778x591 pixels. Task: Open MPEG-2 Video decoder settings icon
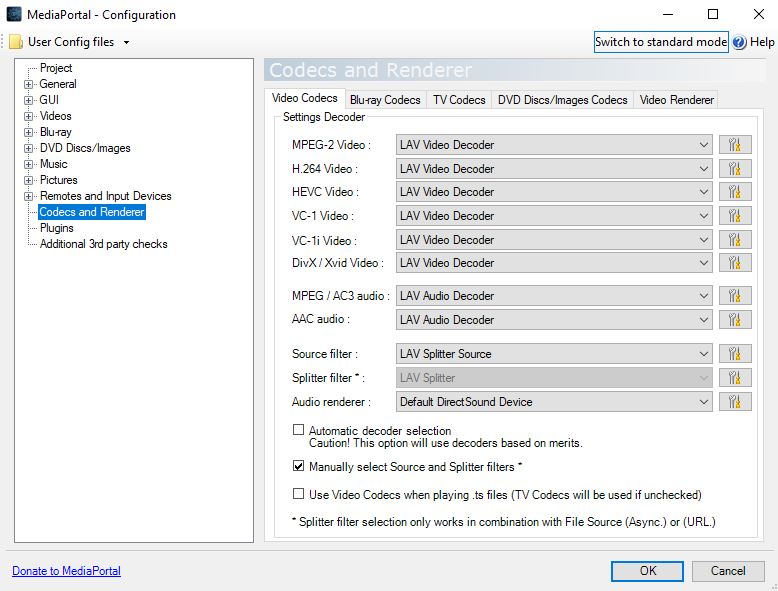pos(735,144)
